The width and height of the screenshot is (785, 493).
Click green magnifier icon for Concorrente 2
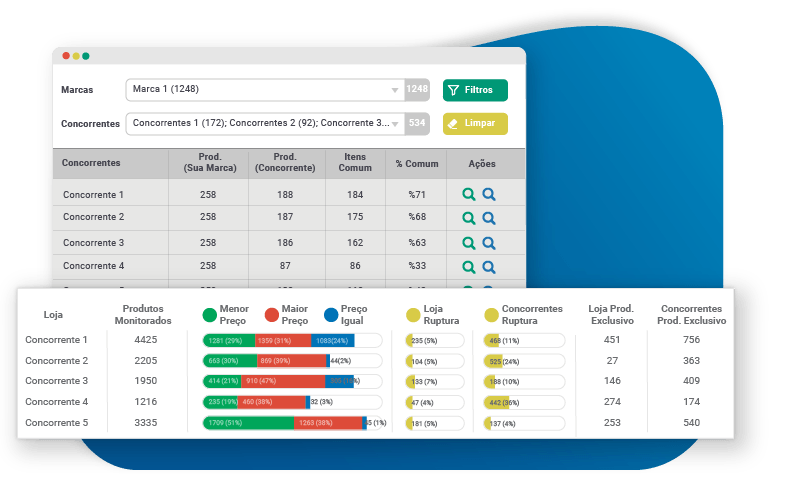468,217
